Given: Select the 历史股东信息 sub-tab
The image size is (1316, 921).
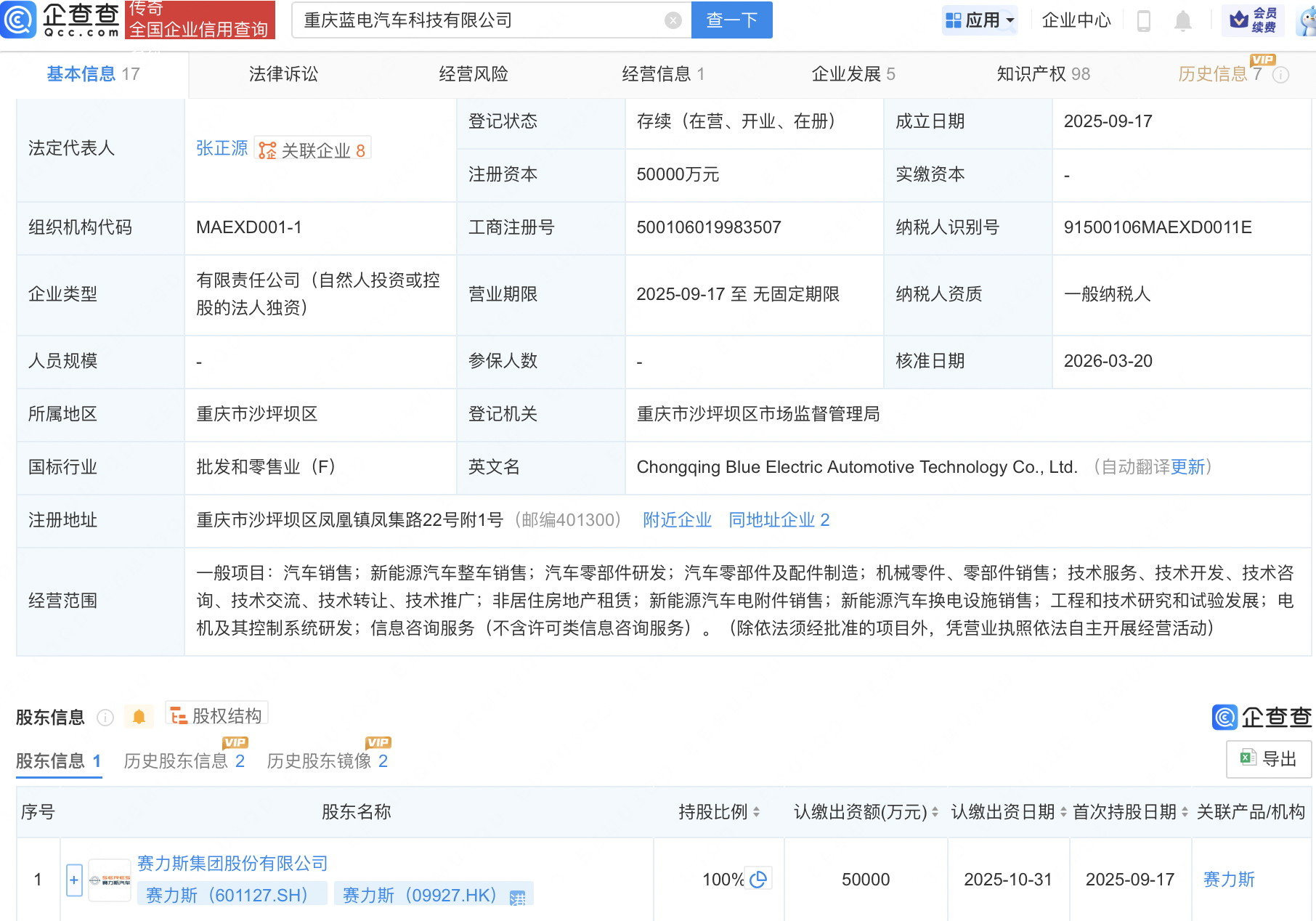Looking at the screenshot, I should tap(184, 760).
